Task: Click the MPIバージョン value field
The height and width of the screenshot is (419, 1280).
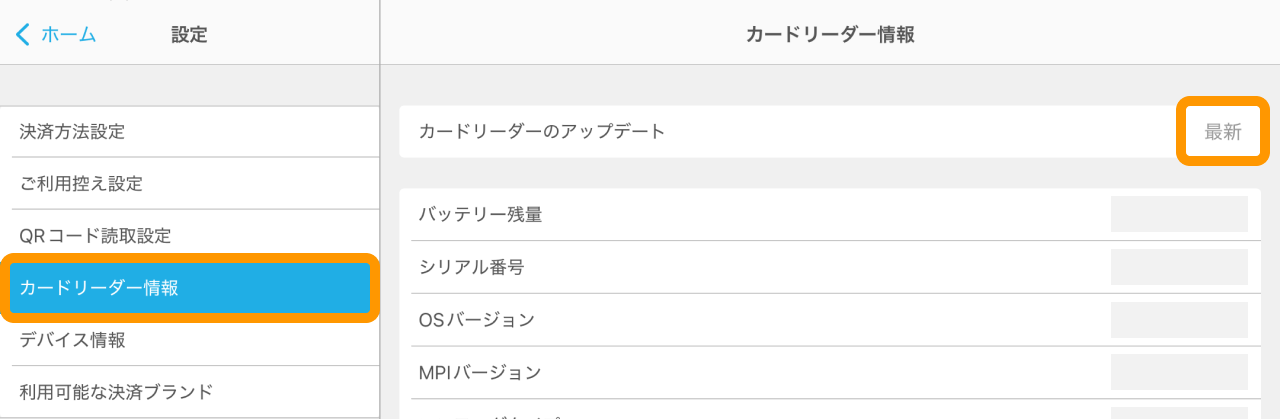Action: 1179,373
